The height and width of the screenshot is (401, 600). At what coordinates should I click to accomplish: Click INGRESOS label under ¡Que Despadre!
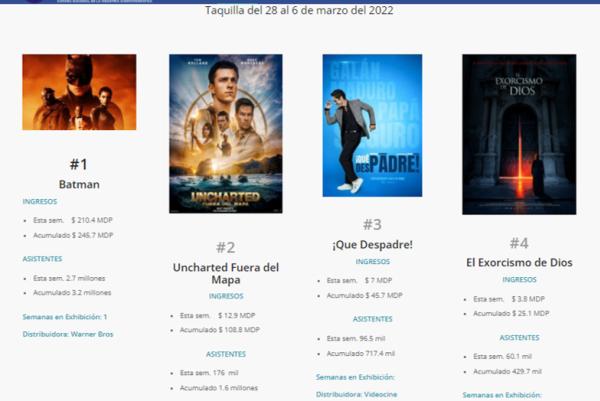pos(373,262)
